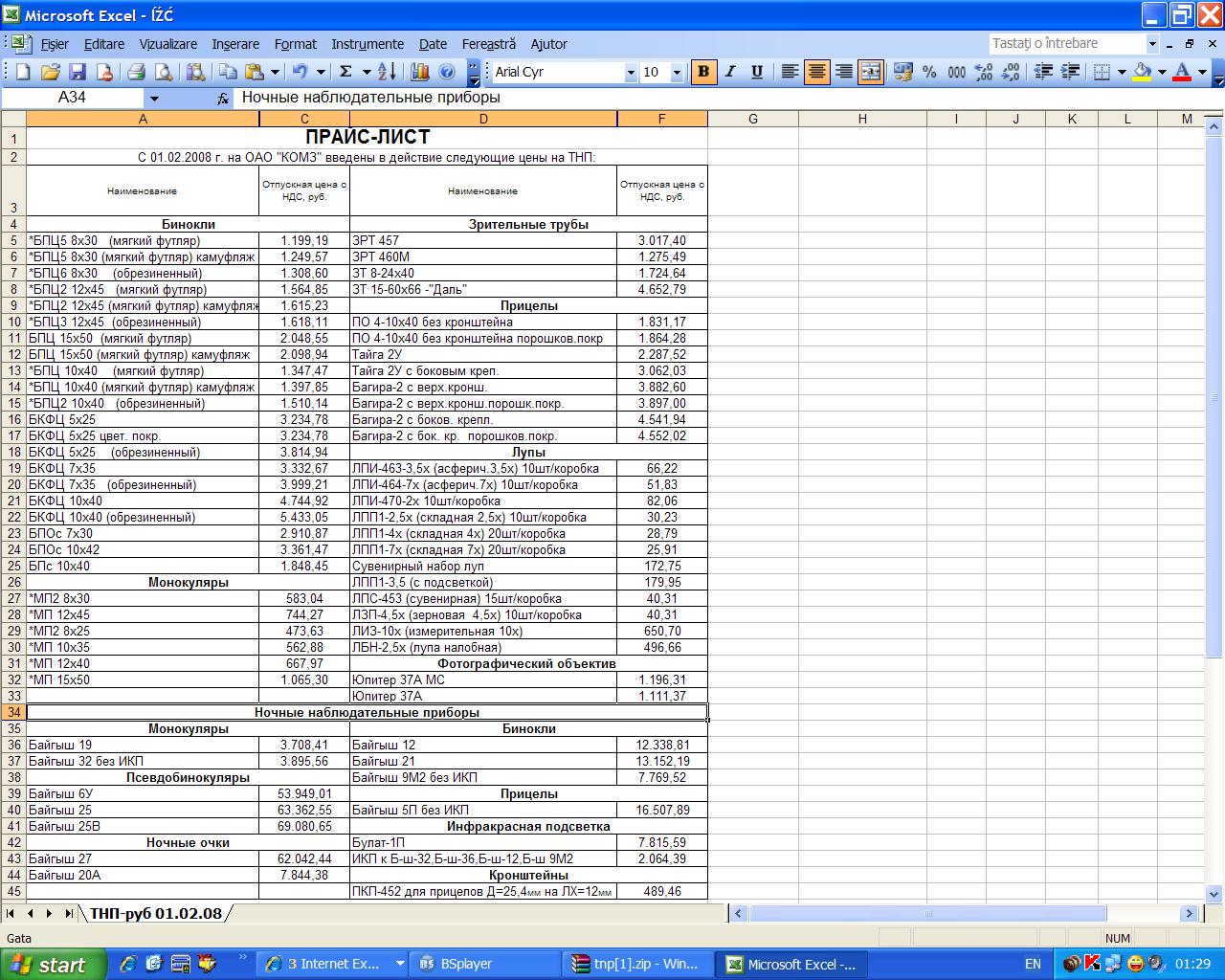Increase cell indent
Viewport: 1225px width, 980px height.
coord(1070,72)
